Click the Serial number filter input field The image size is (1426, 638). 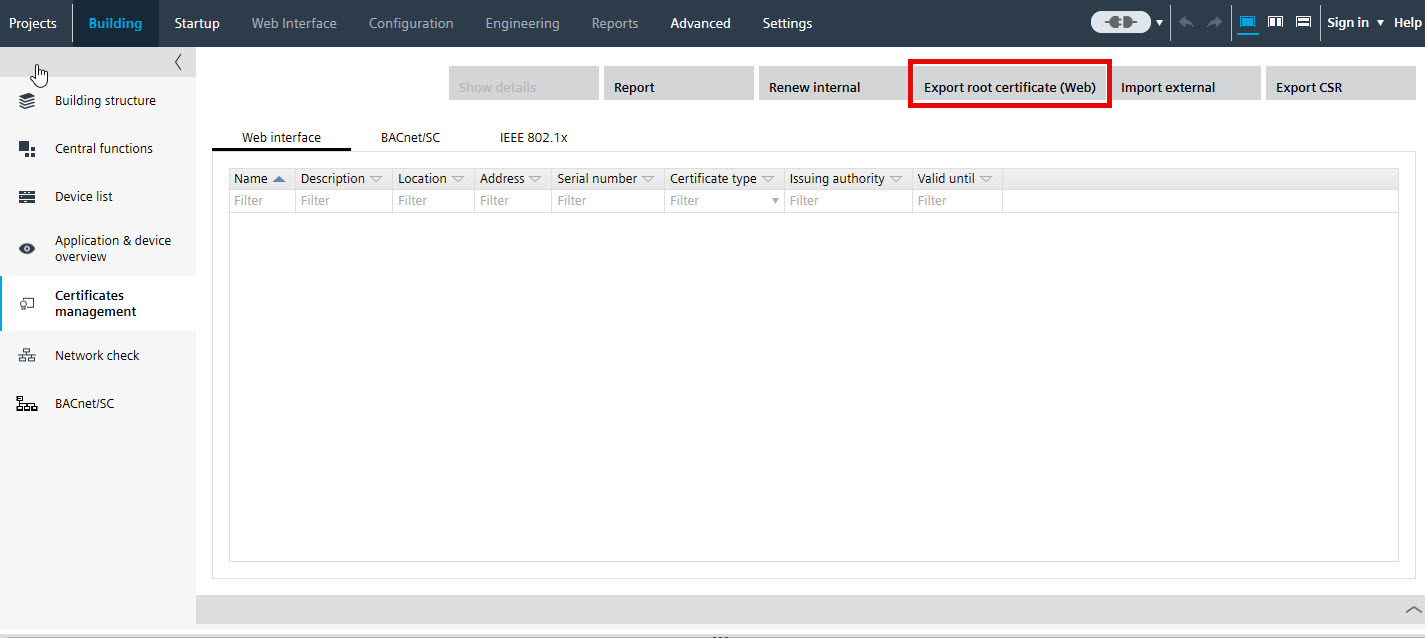[x=607, y=201]
